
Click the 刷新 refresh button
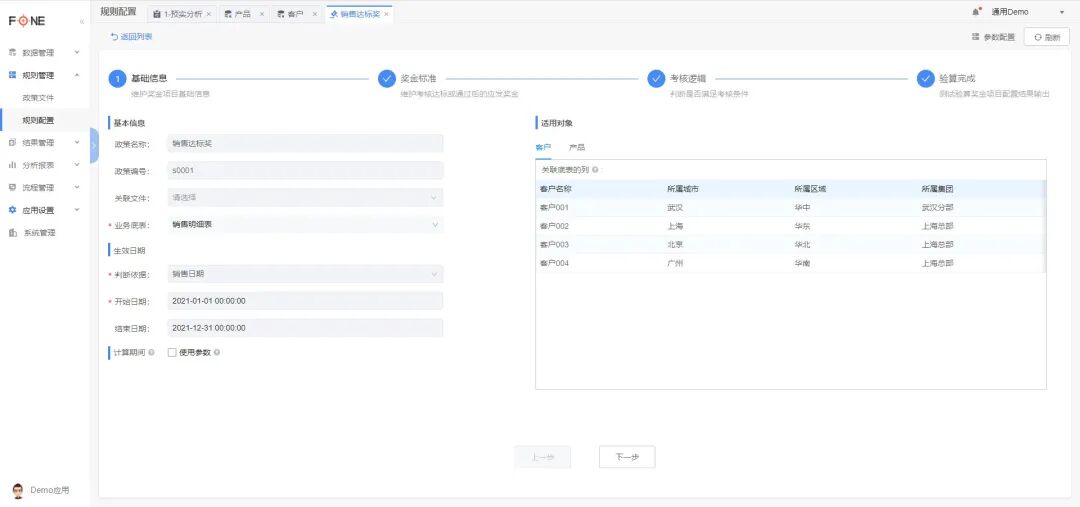[x=1046, y=37]
